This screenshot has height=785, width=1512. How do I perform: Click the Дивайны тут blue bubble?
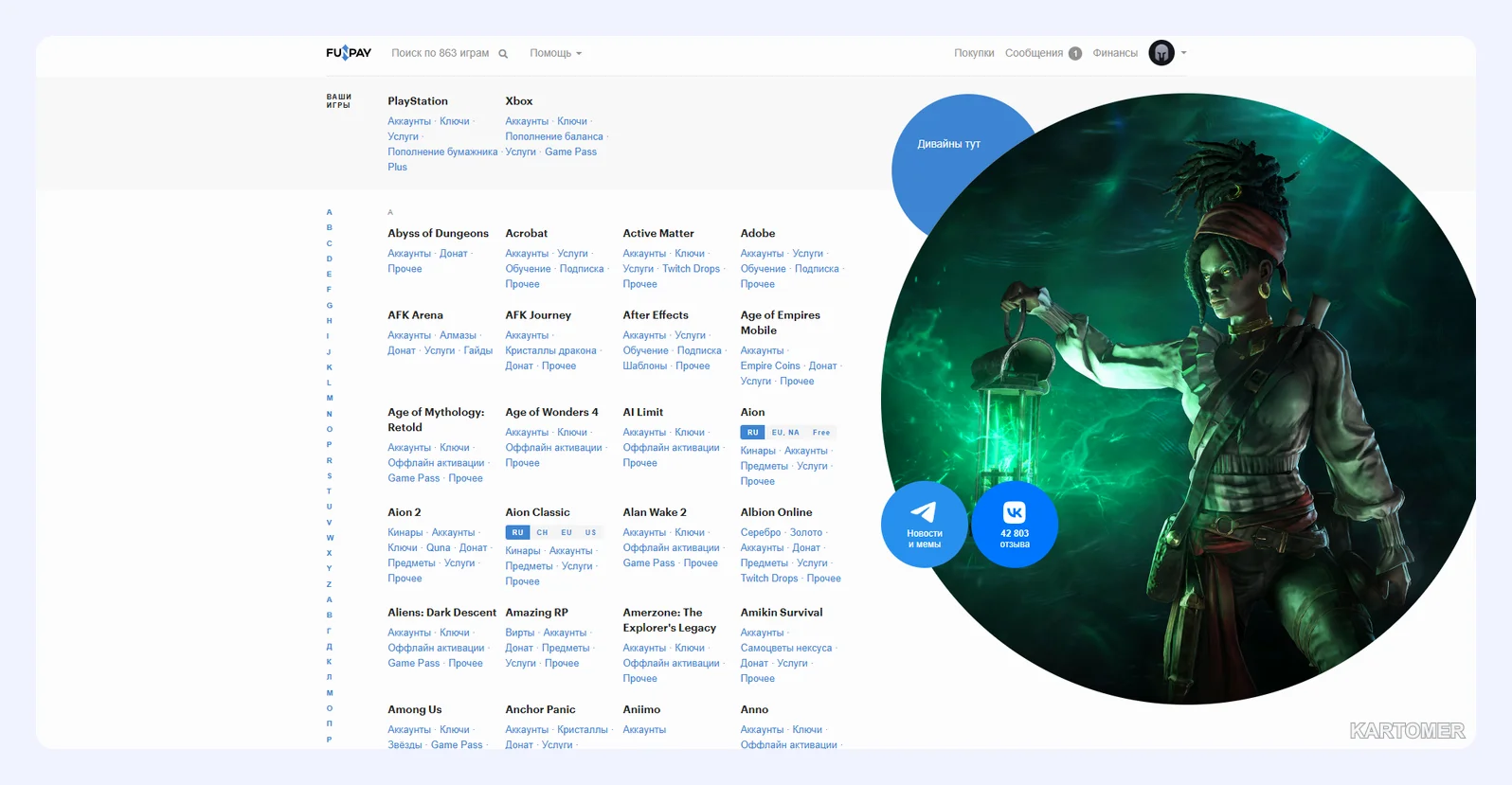948,144
